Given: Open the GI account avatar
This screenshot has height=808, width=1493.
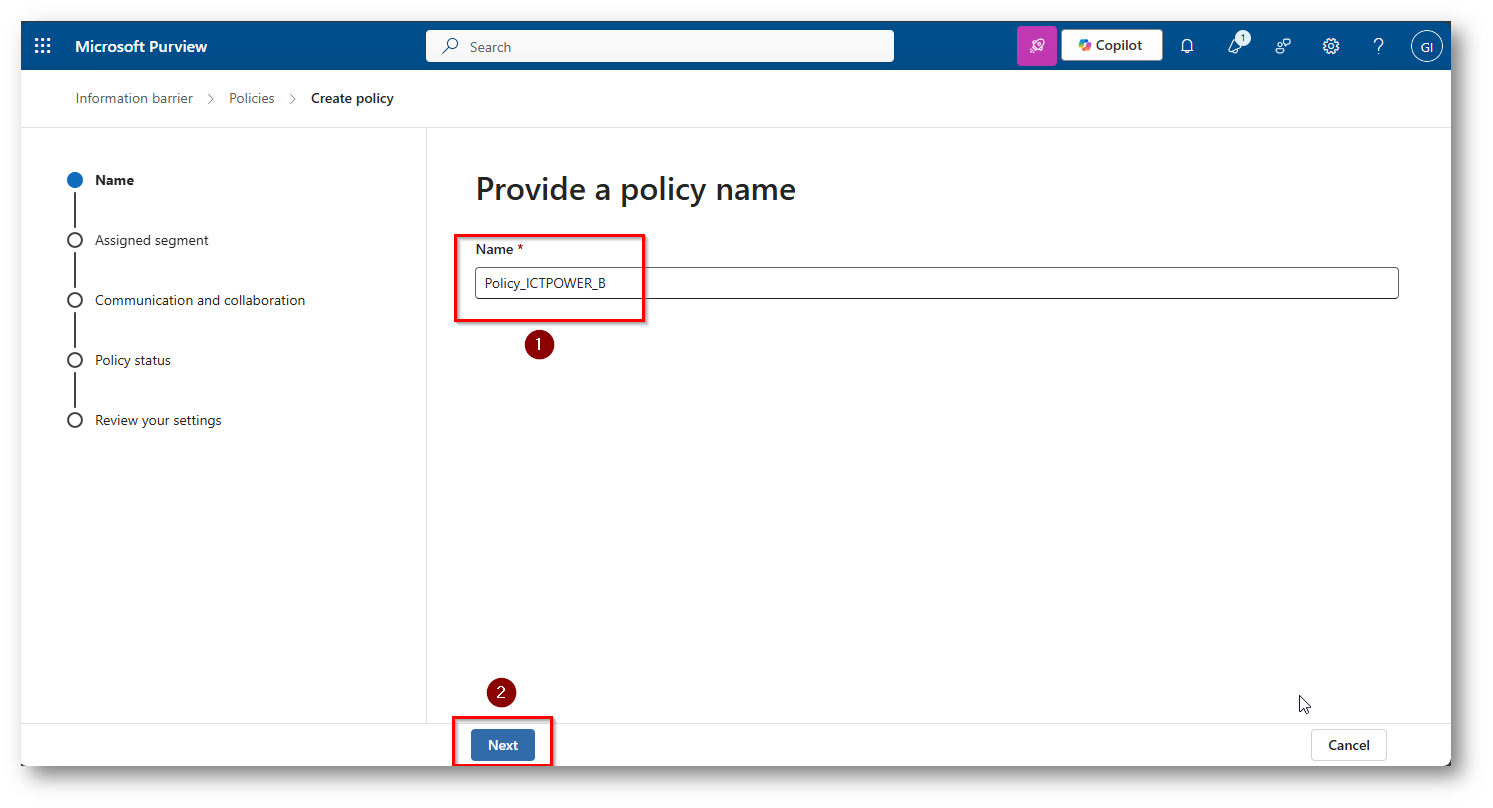Looking at the screenshot, I should (x=1427, y=46).
